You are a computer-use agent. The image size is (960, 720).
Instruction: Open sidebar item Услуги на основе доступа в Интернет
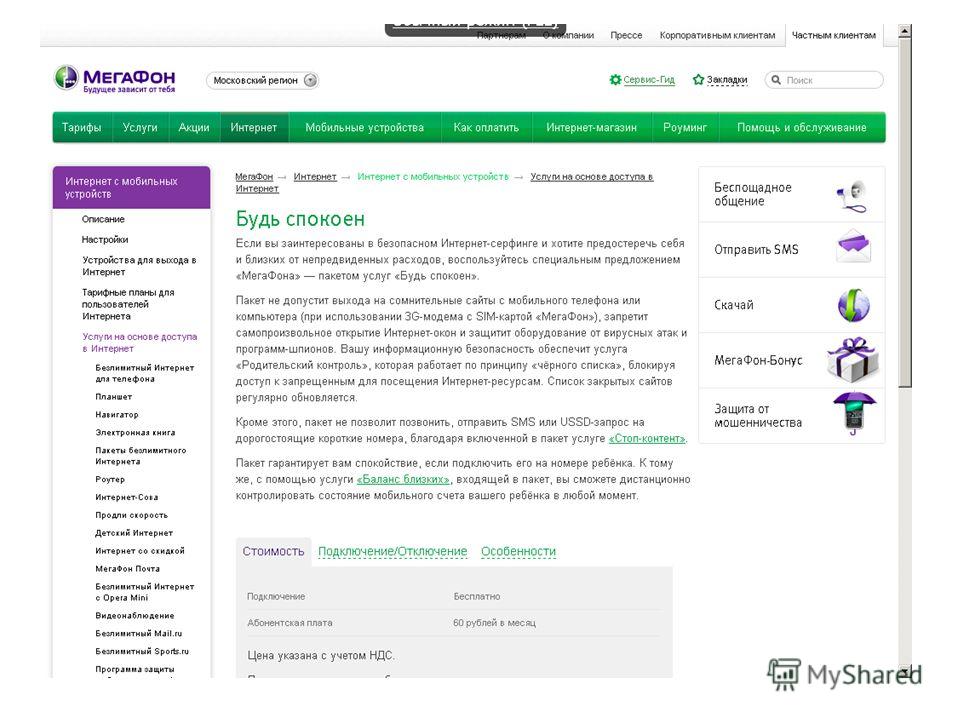click(x=140, y=342)
